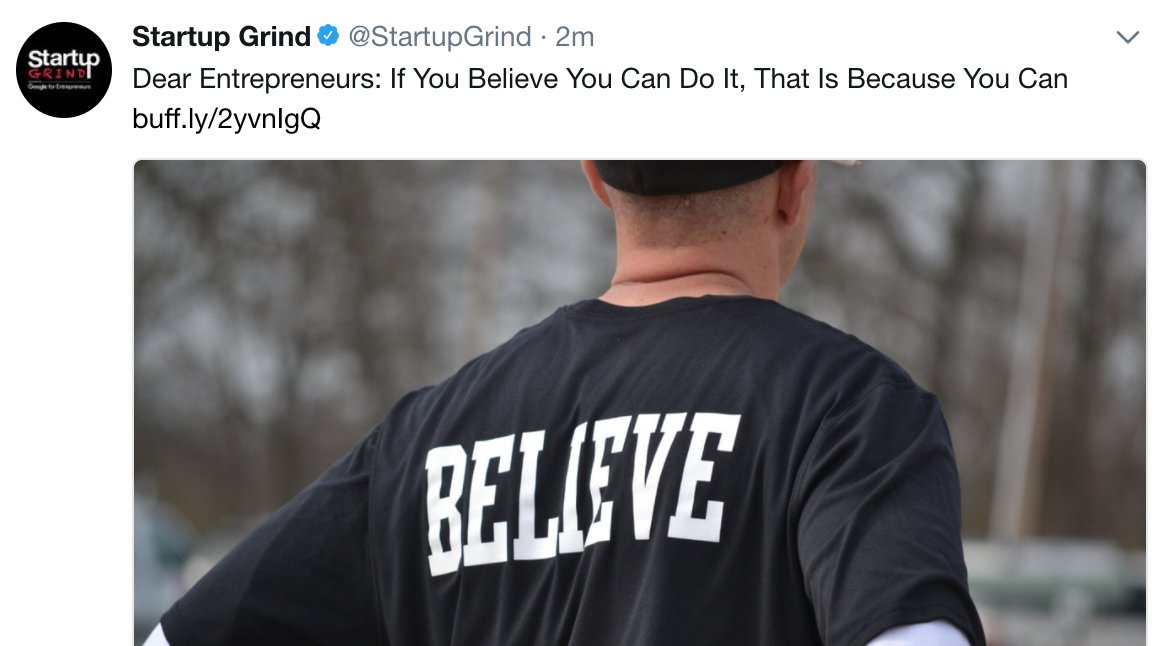Click the blue verified badge
1160x646 pixels.
click(x=328, y=36)
